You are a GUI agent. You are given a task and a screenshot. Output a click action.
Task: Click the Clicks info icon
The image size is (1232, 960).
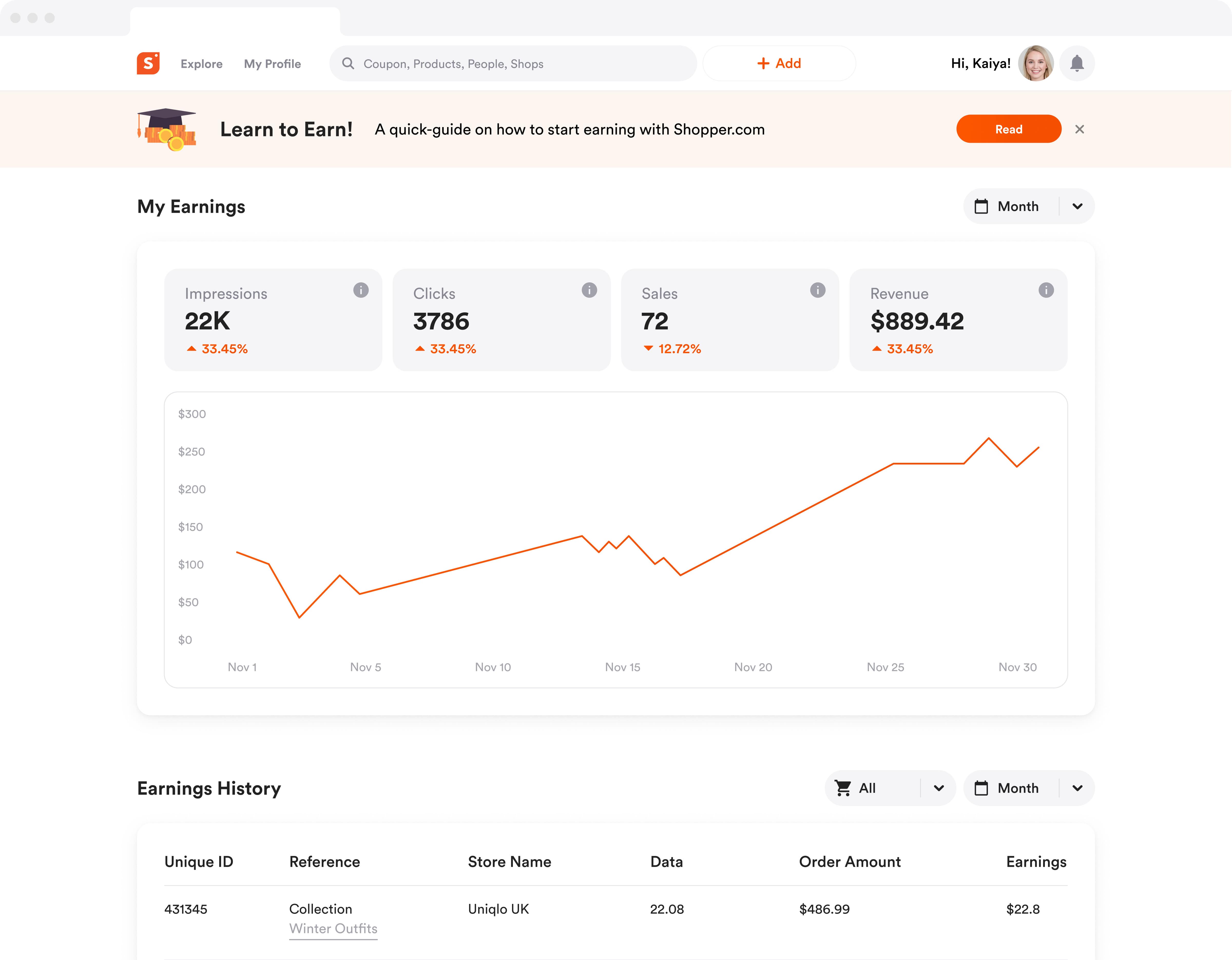[x=589, y=290]
